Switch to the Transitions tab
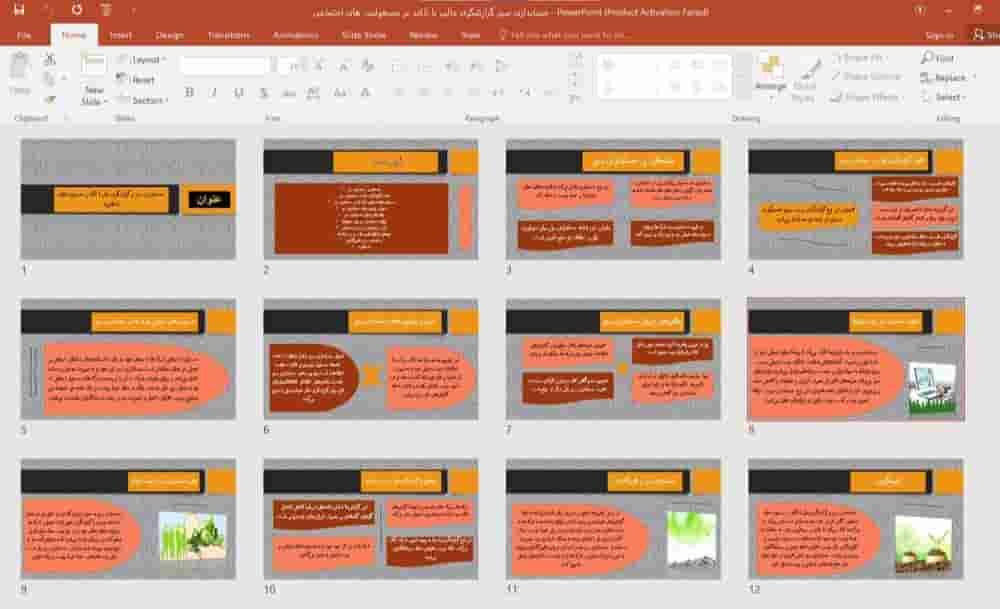This screenshot has width=1000, height=609. 228,35
